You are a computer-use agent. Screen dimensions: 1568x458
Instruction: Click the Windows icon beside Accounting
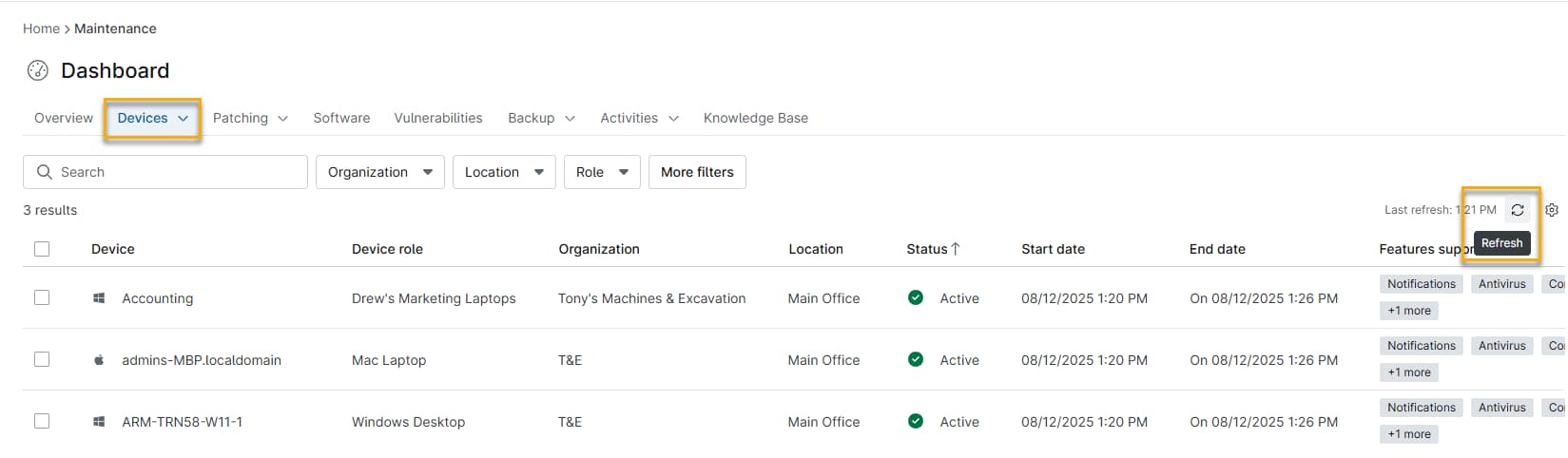point(99,298)
